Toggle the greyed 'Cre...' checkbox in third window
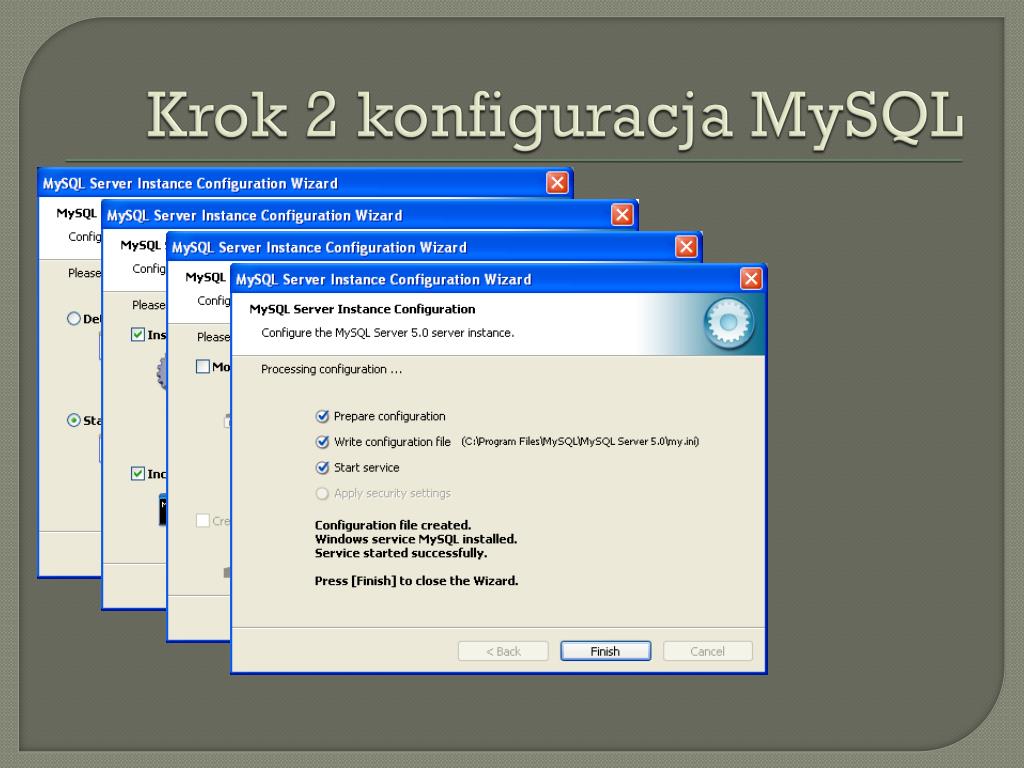 click(203, 520)
